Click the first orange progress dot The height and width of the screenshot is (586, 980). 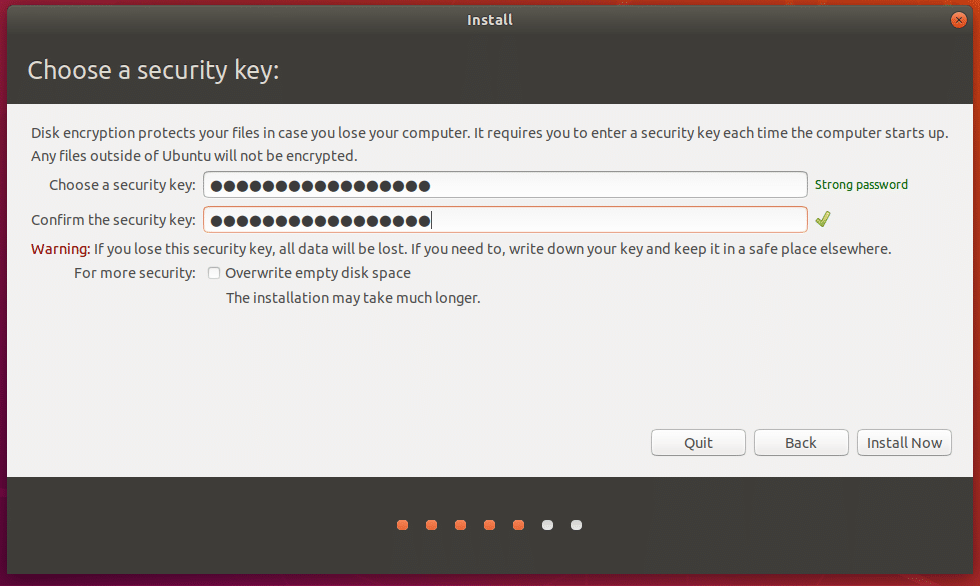(402, 525)
